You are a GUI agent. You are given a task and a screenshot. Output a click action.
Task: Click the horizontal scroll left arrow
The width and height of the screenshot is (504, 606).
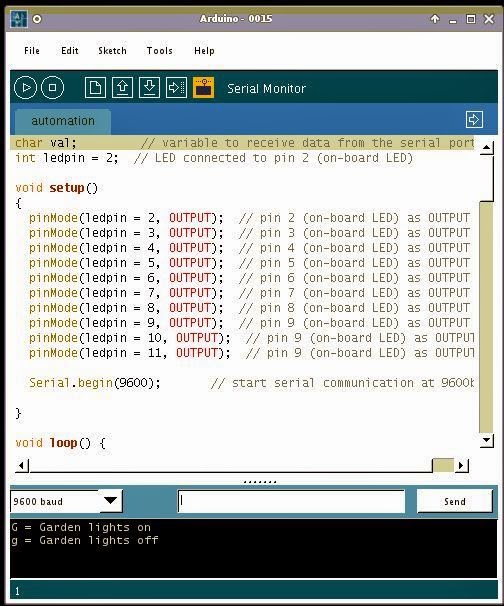pyautogui.click(x=22, y=466)
